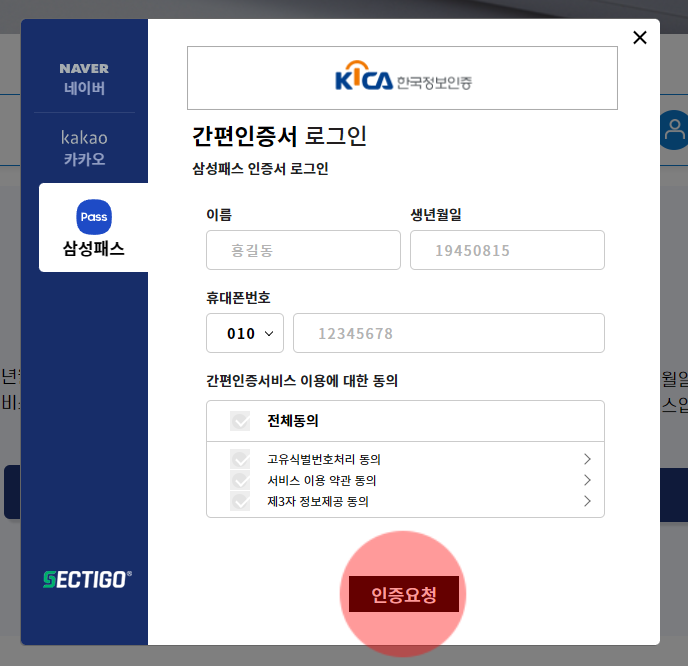Screen dimensions: 688x666
Task: Check the 전체동의 checkbox
Action: coord(240,421)
